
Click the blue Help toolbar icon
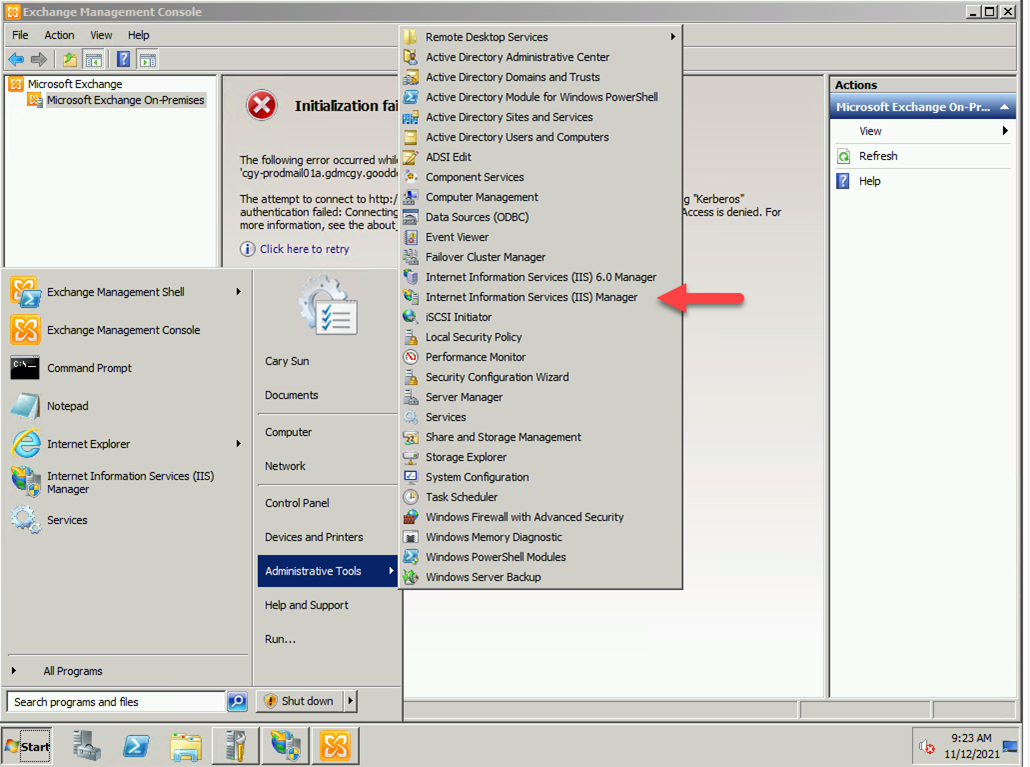(x=123, y=60)
